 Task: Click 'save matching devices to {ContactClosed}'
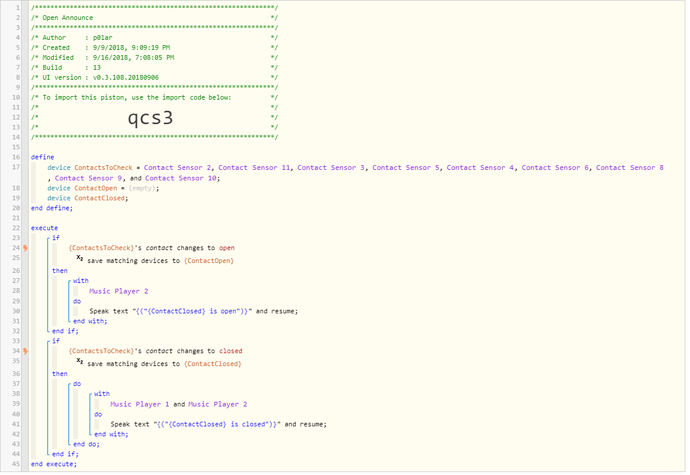point(164,364)
